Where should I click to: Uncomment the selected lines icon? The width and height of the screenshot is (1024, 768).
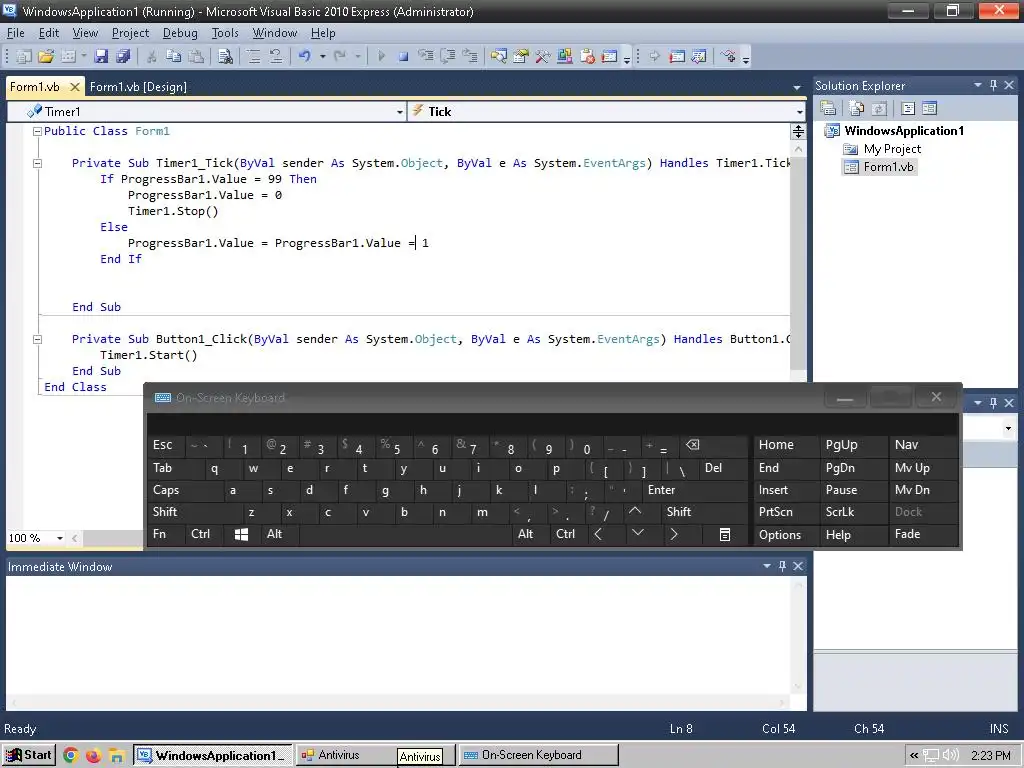tap(276, 57)
